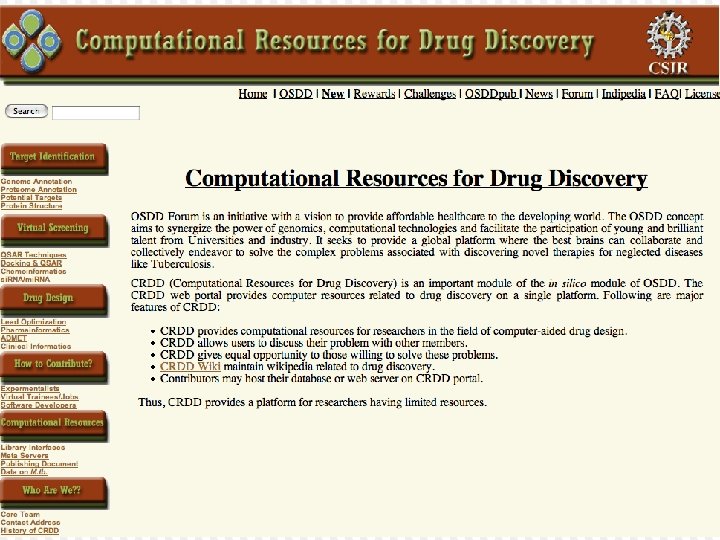
Task: Click the Search button
Action: click(x=26, y=111)
